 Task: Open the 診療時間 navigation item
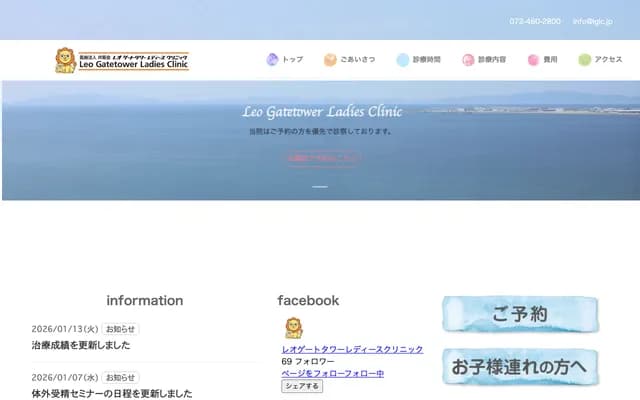tap(426, 60)
